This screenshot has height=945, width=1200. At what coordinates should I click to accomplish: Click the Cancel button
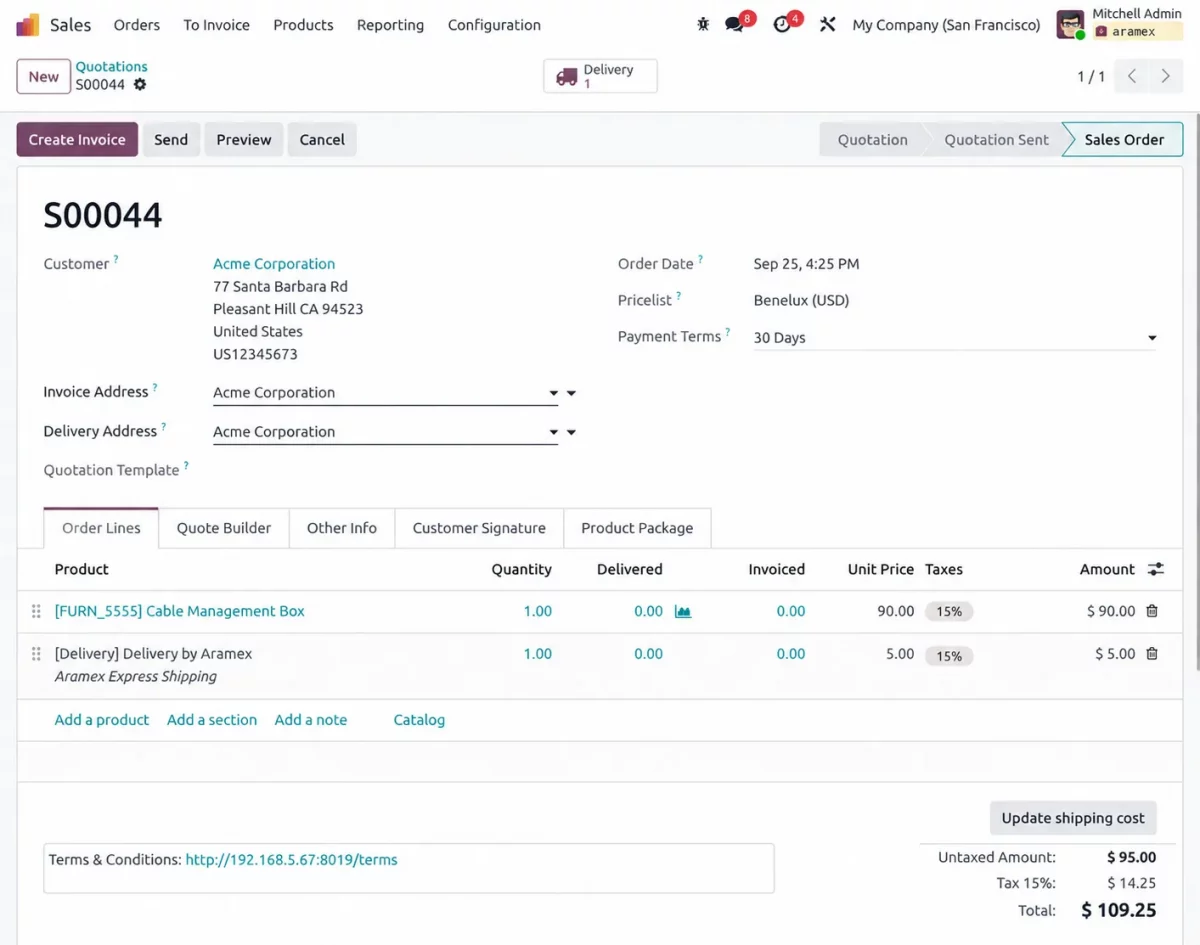322,140
